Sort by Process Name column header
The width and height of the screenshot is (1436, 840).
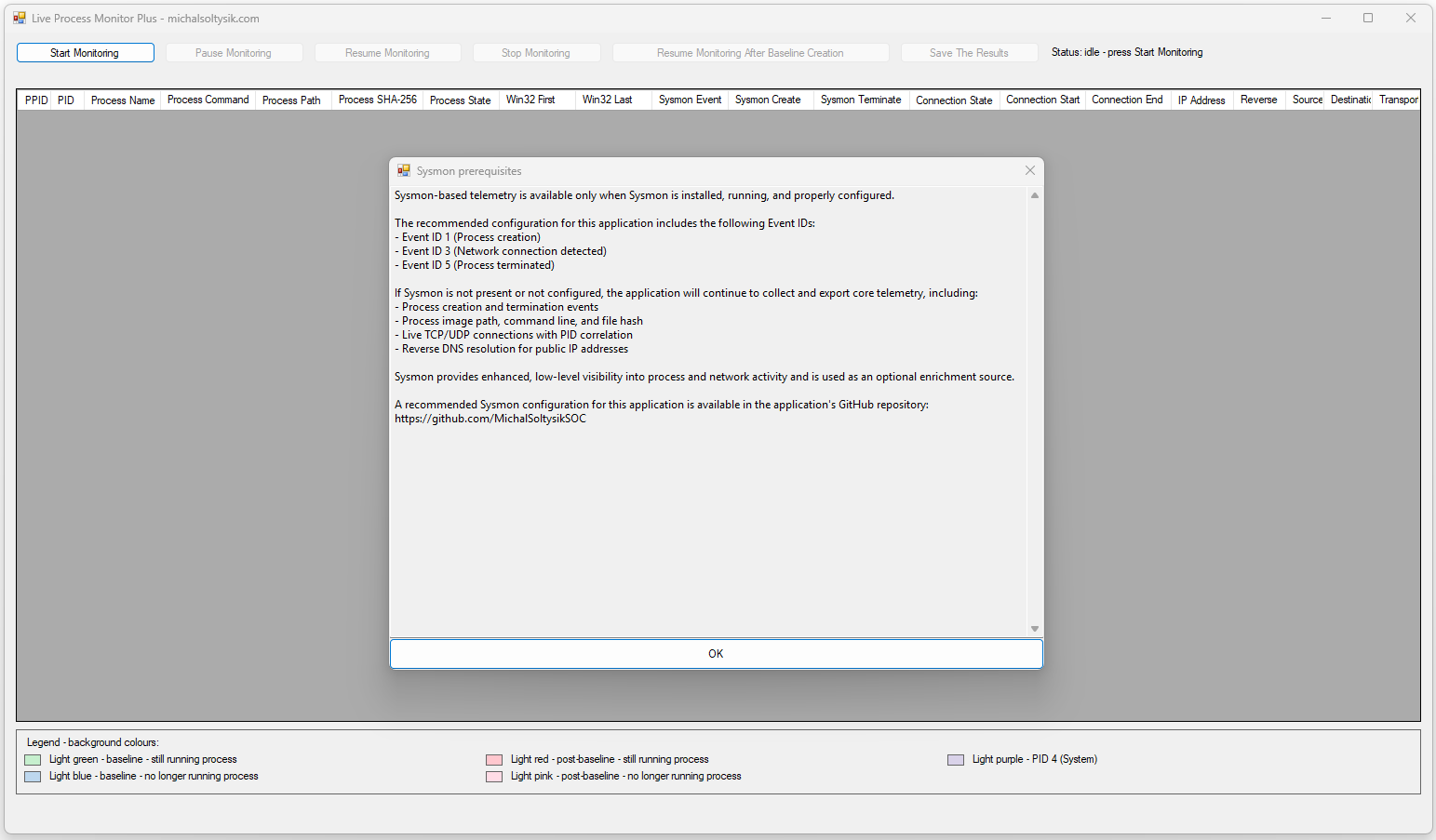point(123,100)
